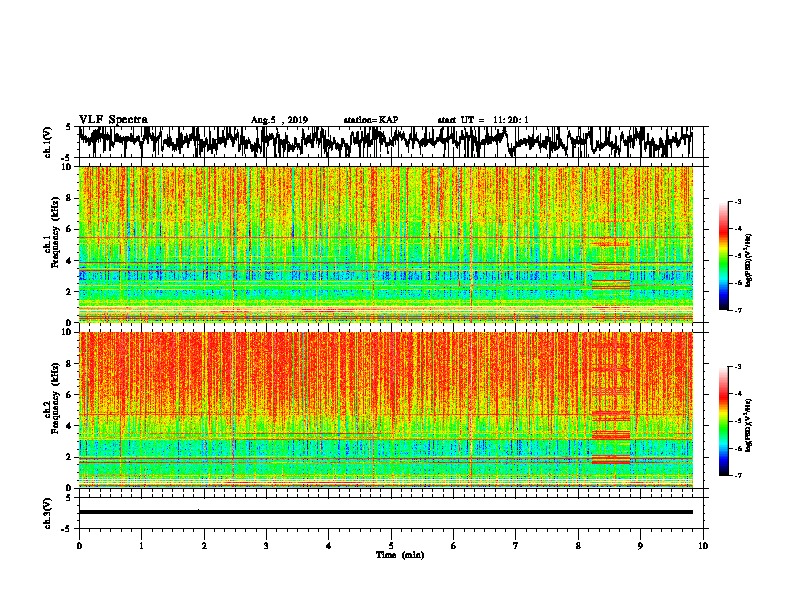The image size is (792, 612).
Task: Click time axis tick label '1'
Action: [x=141, y=546]
